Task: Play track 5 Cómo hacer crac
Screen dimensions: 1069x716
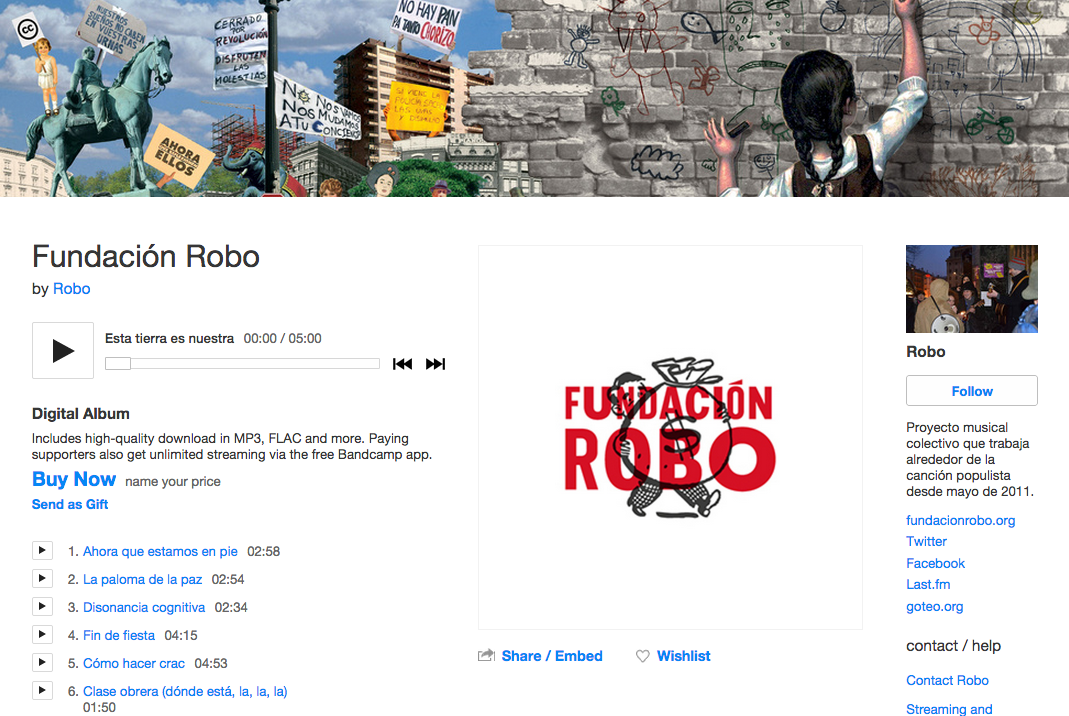Action: 42,662
